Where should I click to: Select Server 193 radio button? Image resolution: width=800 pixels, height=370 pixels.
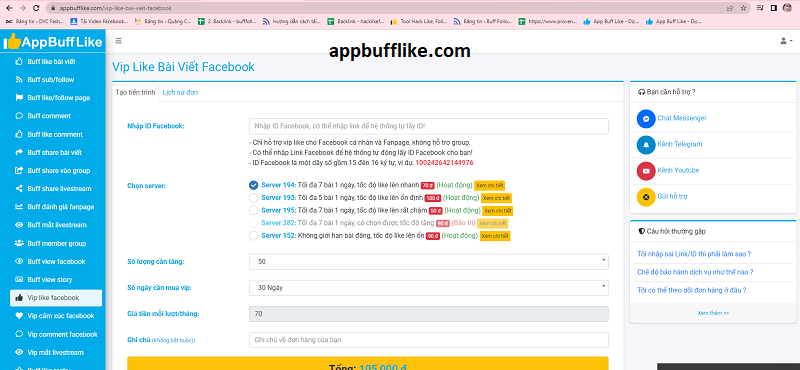point(254,198)
